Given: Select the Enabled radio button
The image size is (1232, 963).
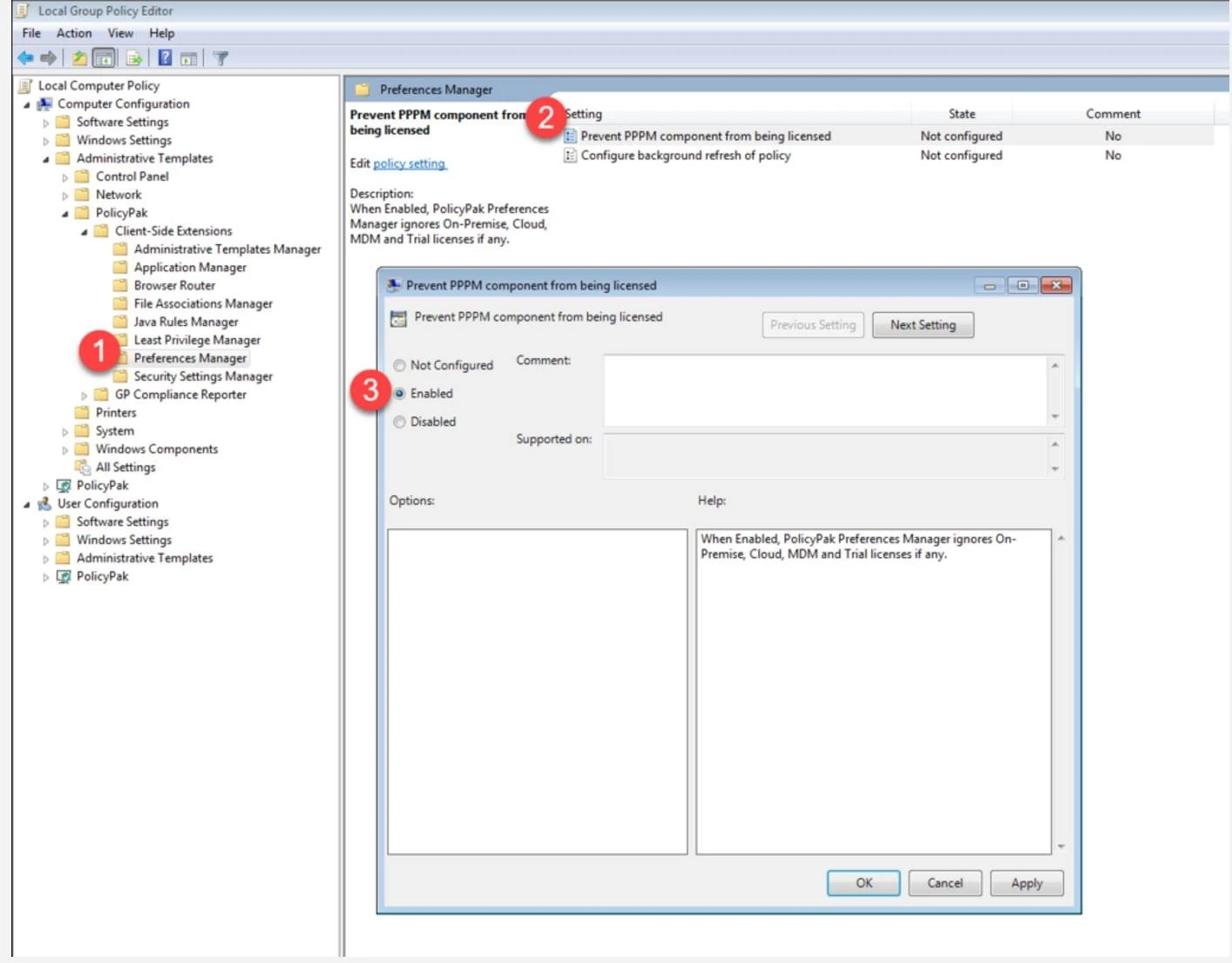Looking at the screenshot, I should 400,394.
